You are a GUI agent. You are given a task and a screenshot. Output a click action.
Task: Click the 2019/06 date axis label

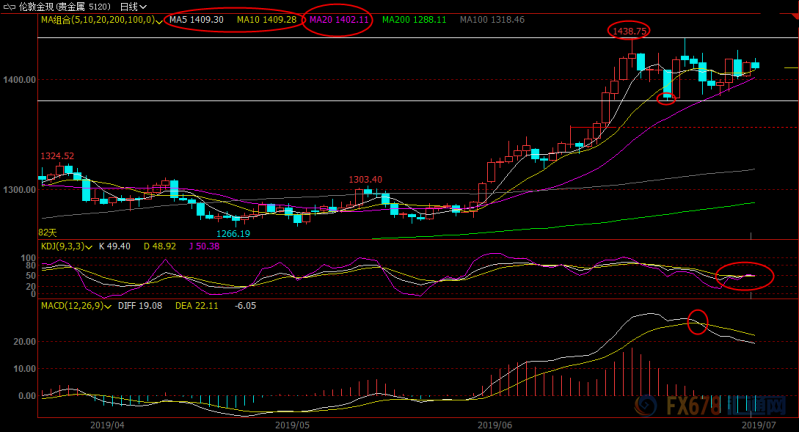tap(495, 425)
